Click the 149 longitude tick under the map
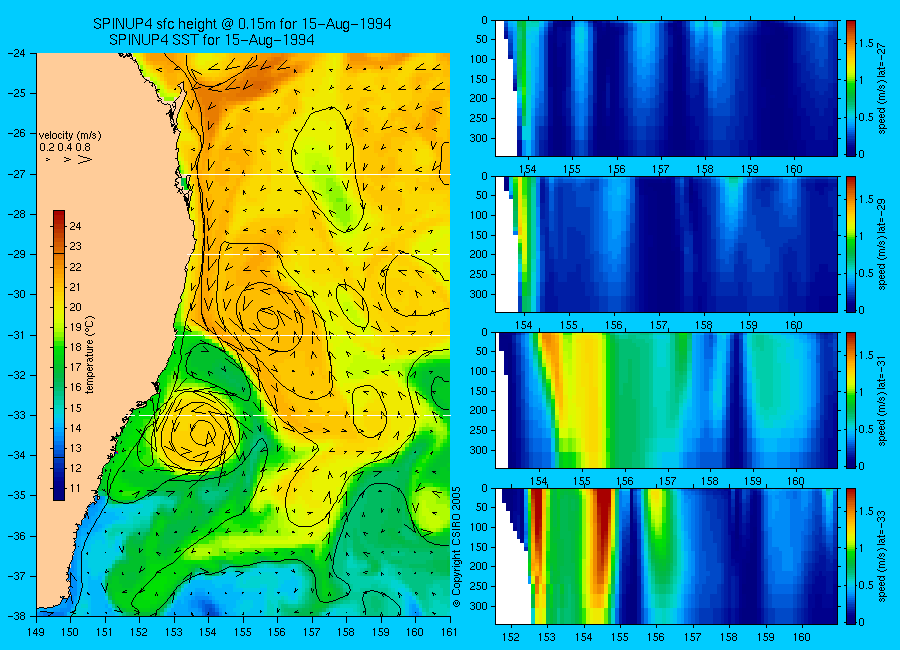The height and width of the screenshot is (650, 900). [x=37, y=632]
